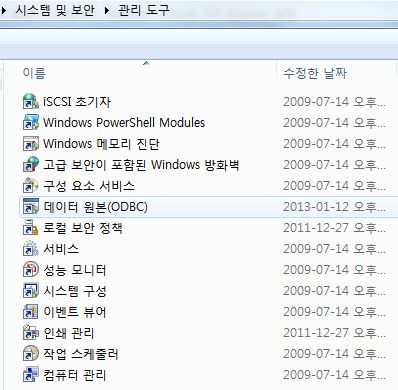Go to 시스템 및 보안 in breadcrumb
Image resolution: width=398 pixels, height=390 pixels.
click(55, 10)
